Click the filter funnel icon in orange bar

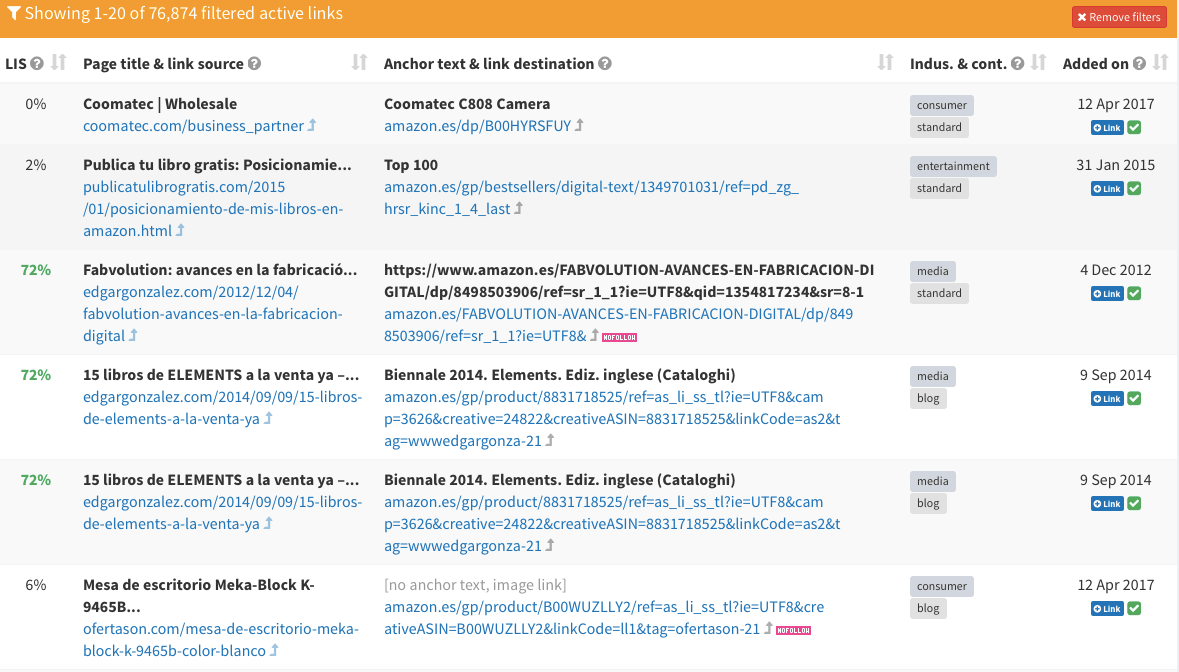(14, 14)
